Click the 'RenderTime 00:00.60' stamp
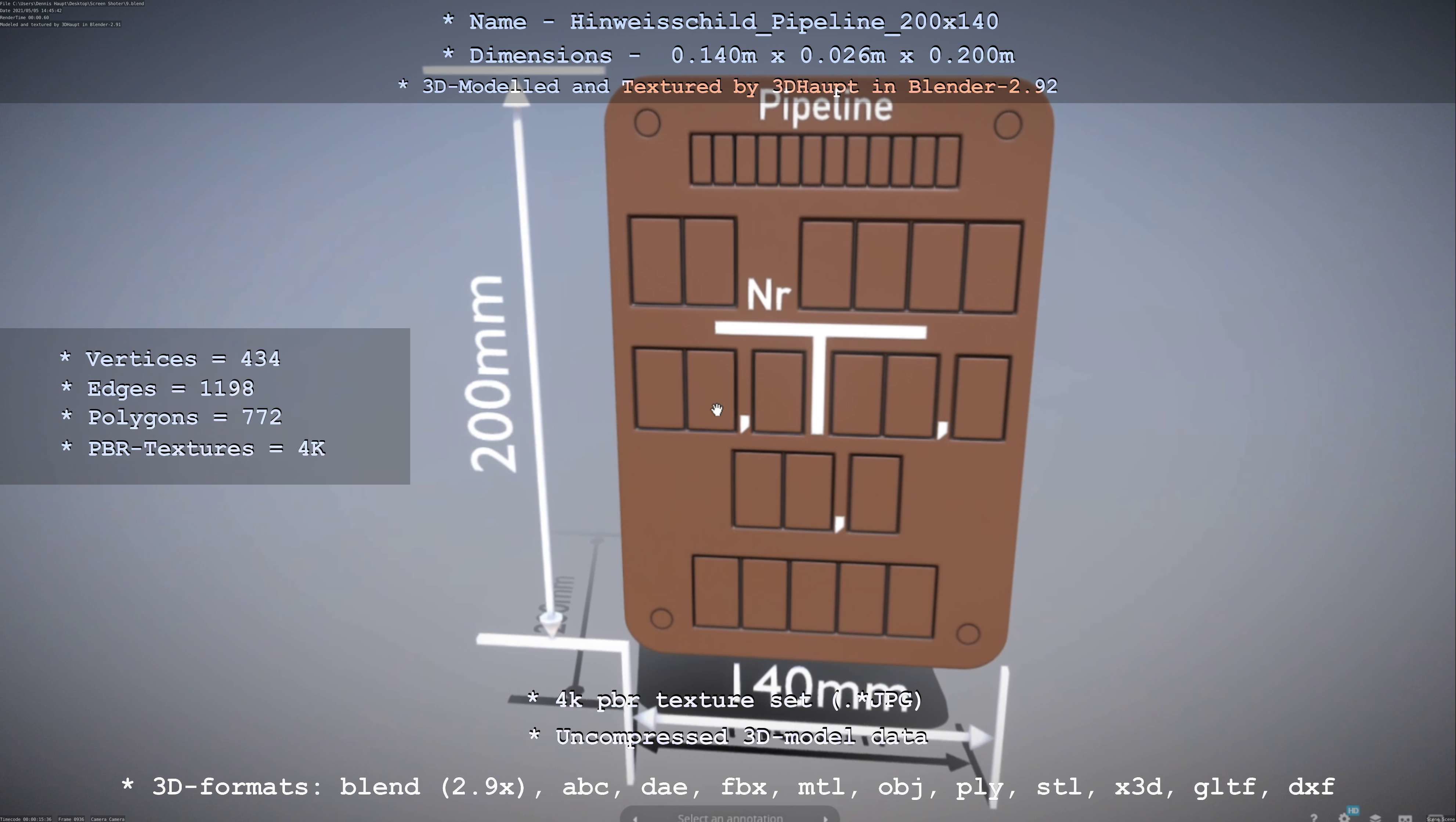 [x=24, y=18]
